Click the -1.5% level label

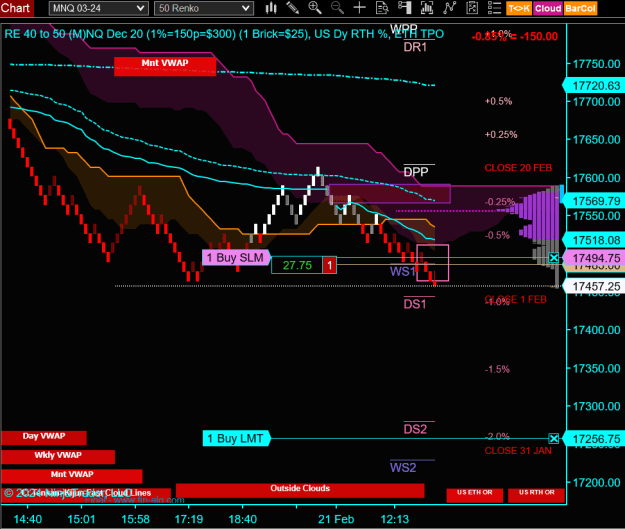point(497,369)
